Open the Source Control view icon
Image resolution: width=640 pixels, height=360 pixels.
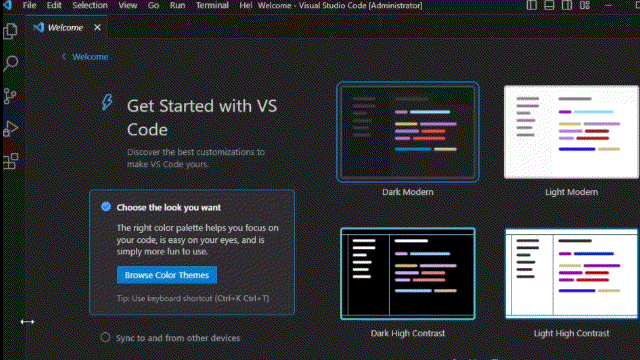10,96
